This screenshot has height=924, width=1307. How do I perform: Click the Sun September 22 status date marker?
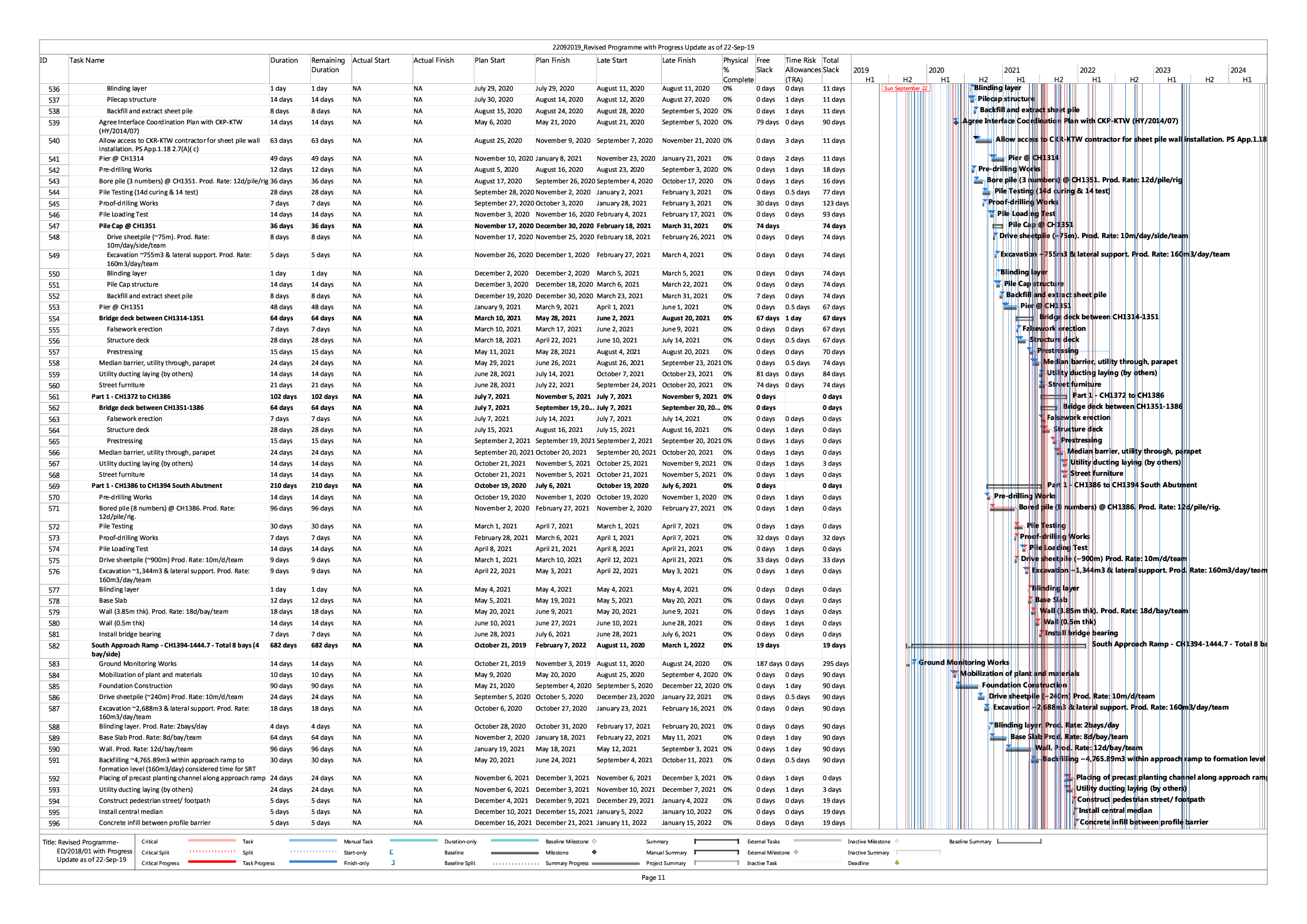point(905,89)
